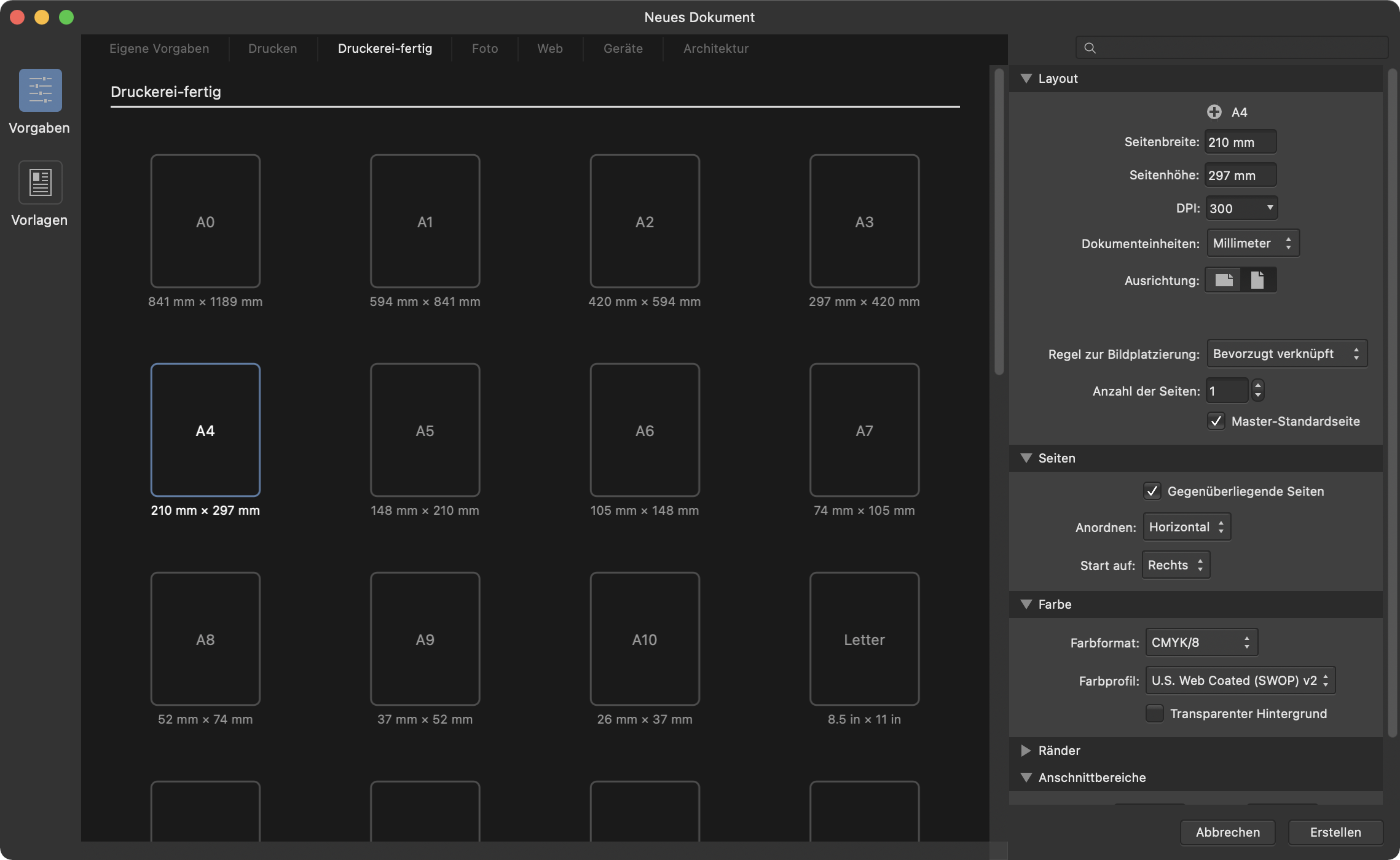Collapse the Layout section
The width and height of the screenshot is (1400, 860).
1026,79
